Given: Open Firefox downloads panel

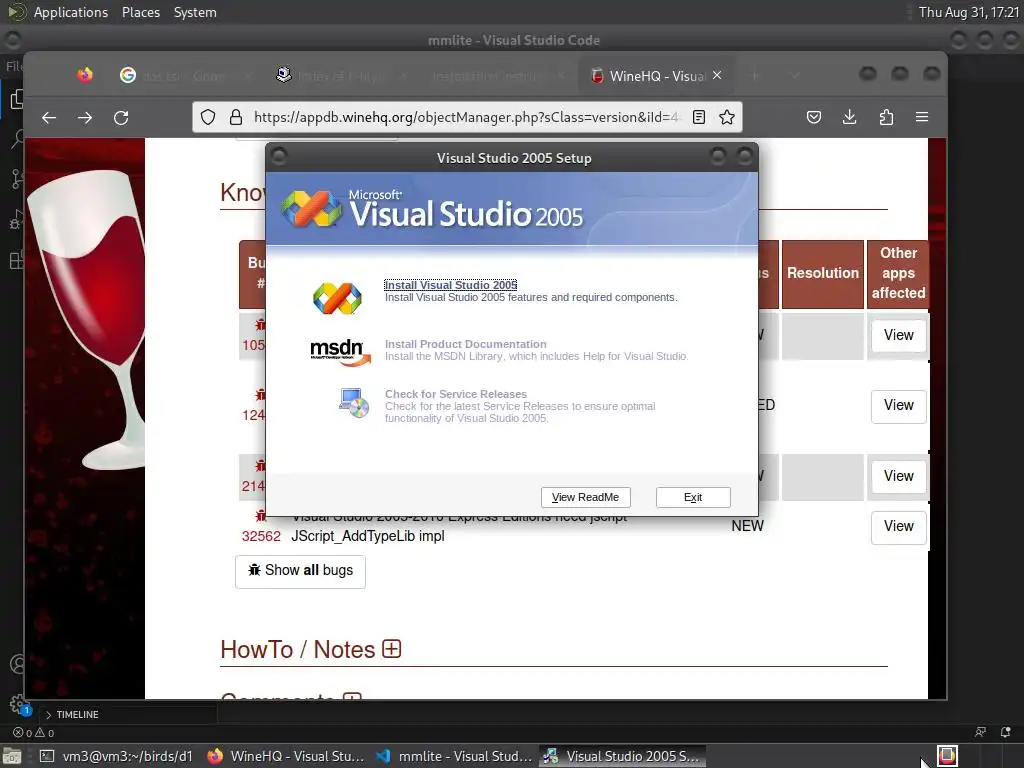Looking at the screenshot, I should 850,117.
